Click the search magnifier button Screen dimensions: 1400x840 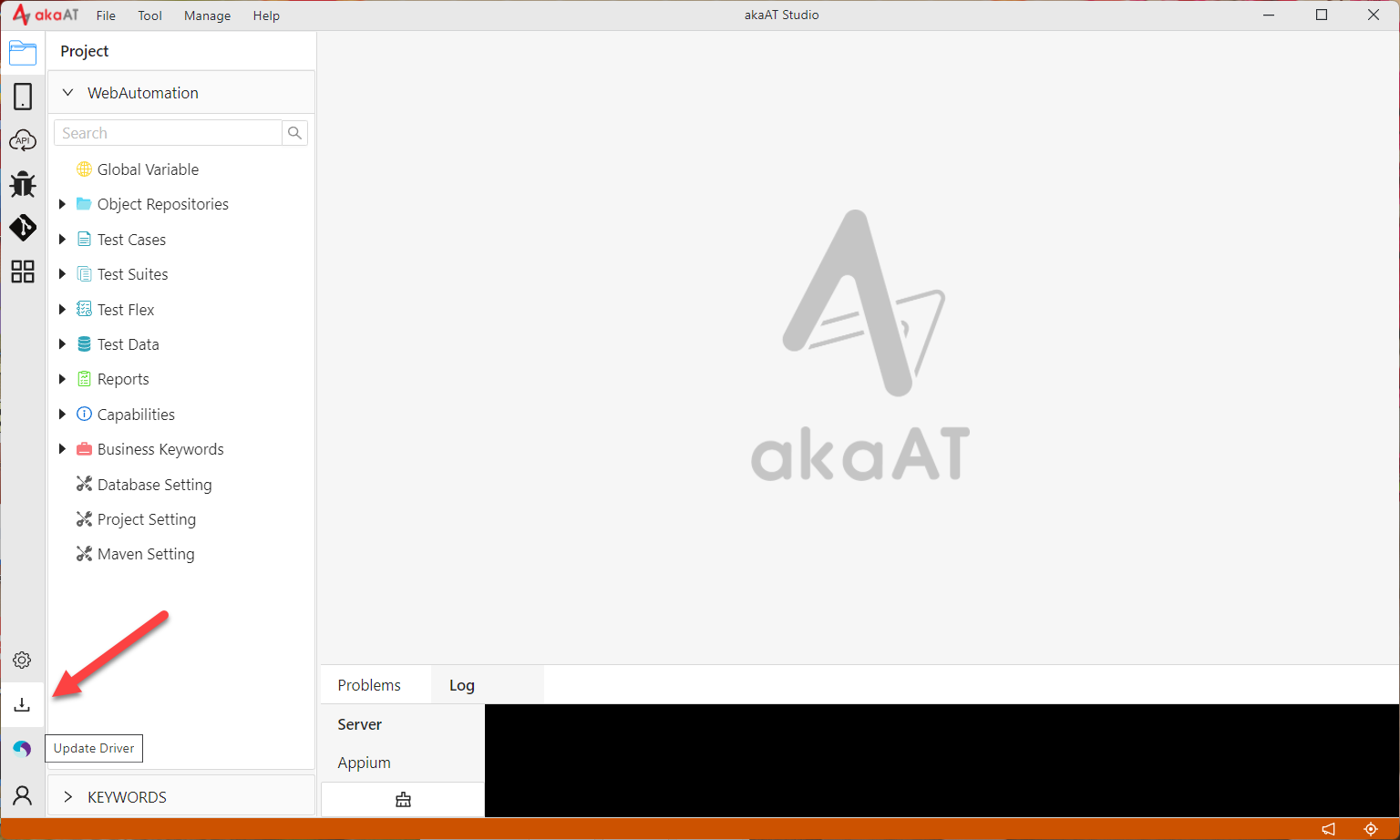[294, 133]
